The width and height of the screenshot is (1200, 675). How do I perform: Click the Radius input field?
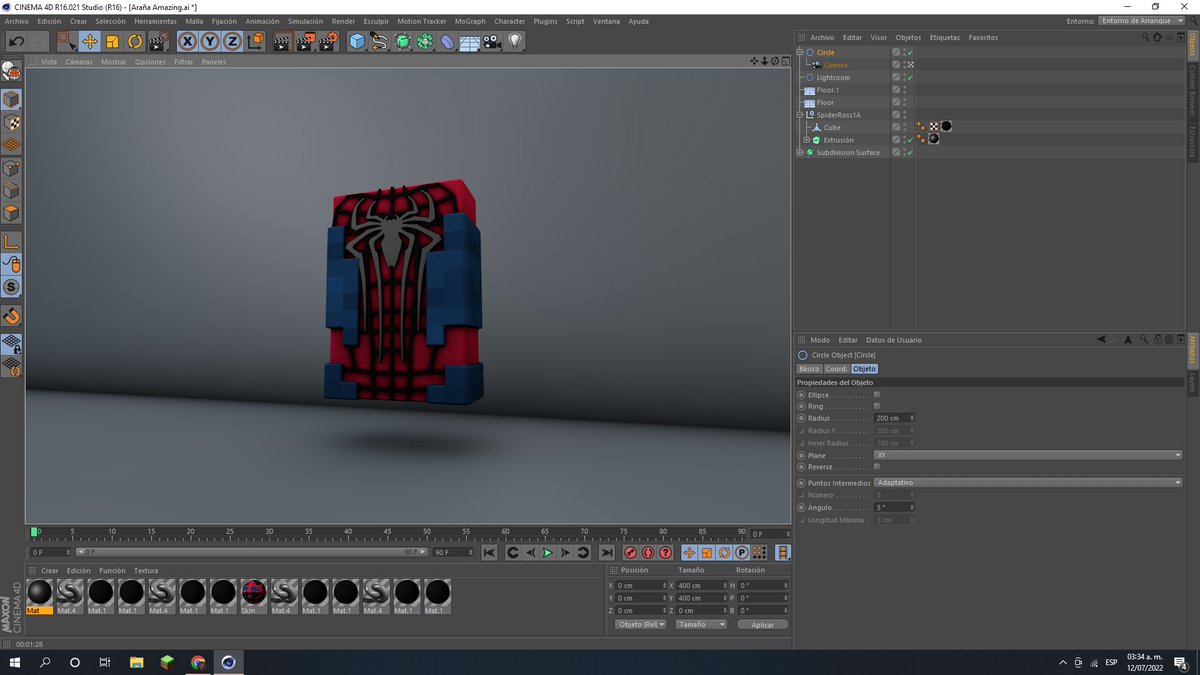click(891, 418)
